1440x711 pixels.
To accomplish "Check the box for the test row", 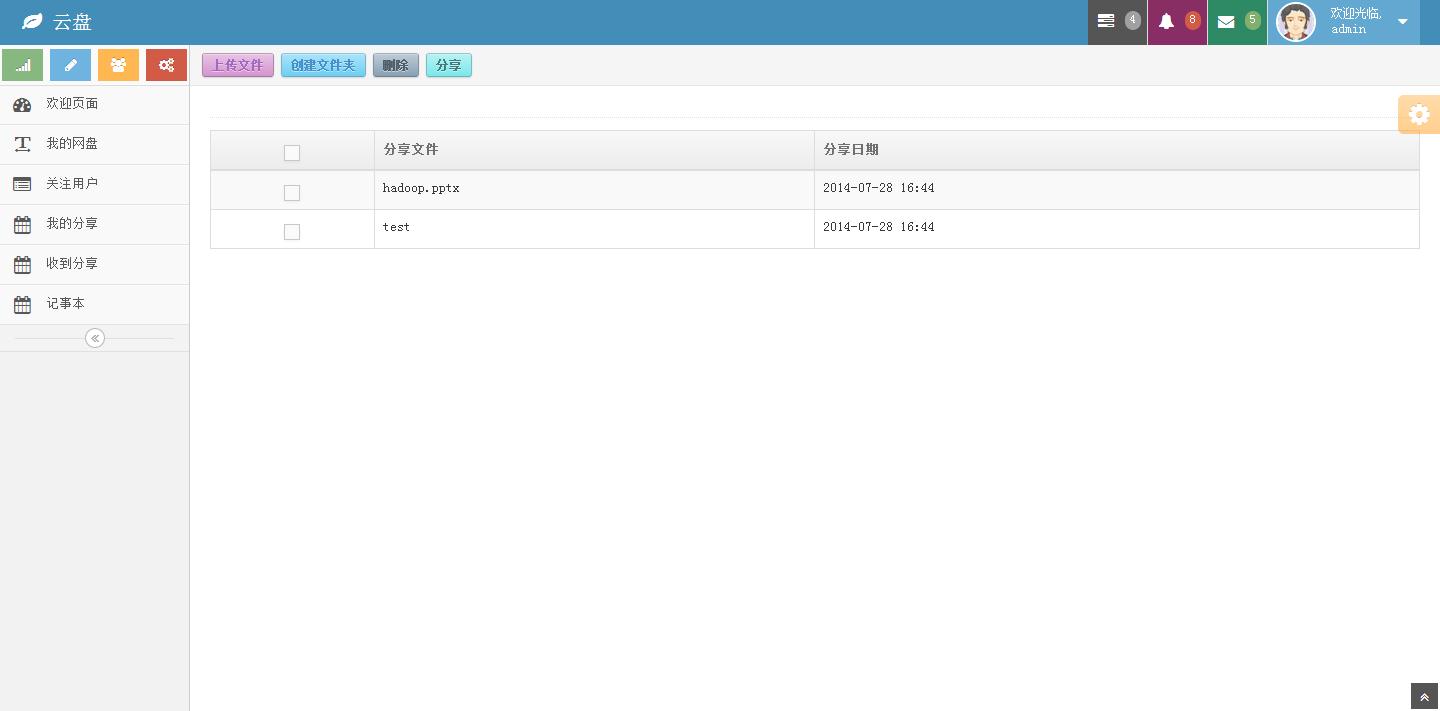I will point(292,232).
